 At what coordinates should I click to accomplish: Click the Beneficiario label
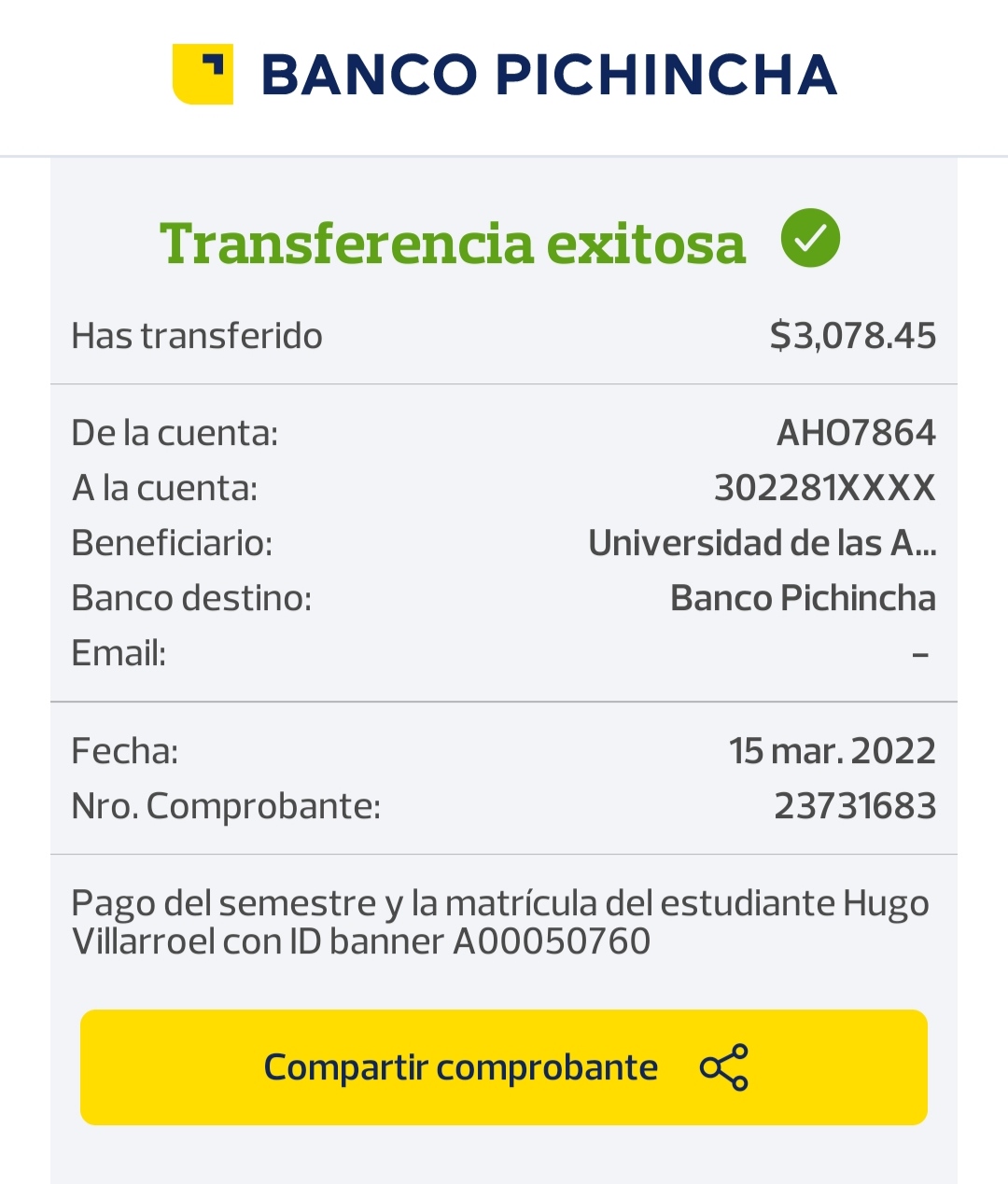172,543
